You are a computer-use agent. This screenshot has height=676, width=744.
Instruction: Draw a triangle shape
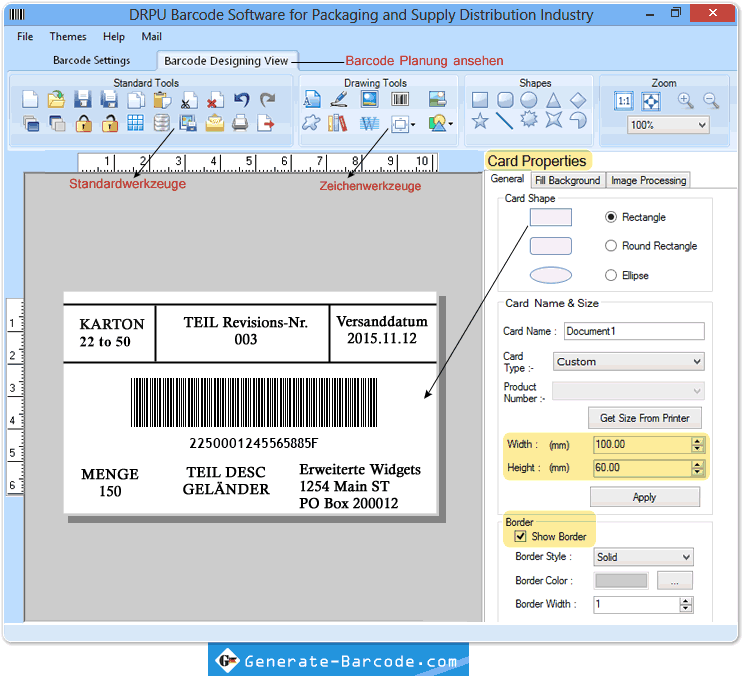coord(553,100)
